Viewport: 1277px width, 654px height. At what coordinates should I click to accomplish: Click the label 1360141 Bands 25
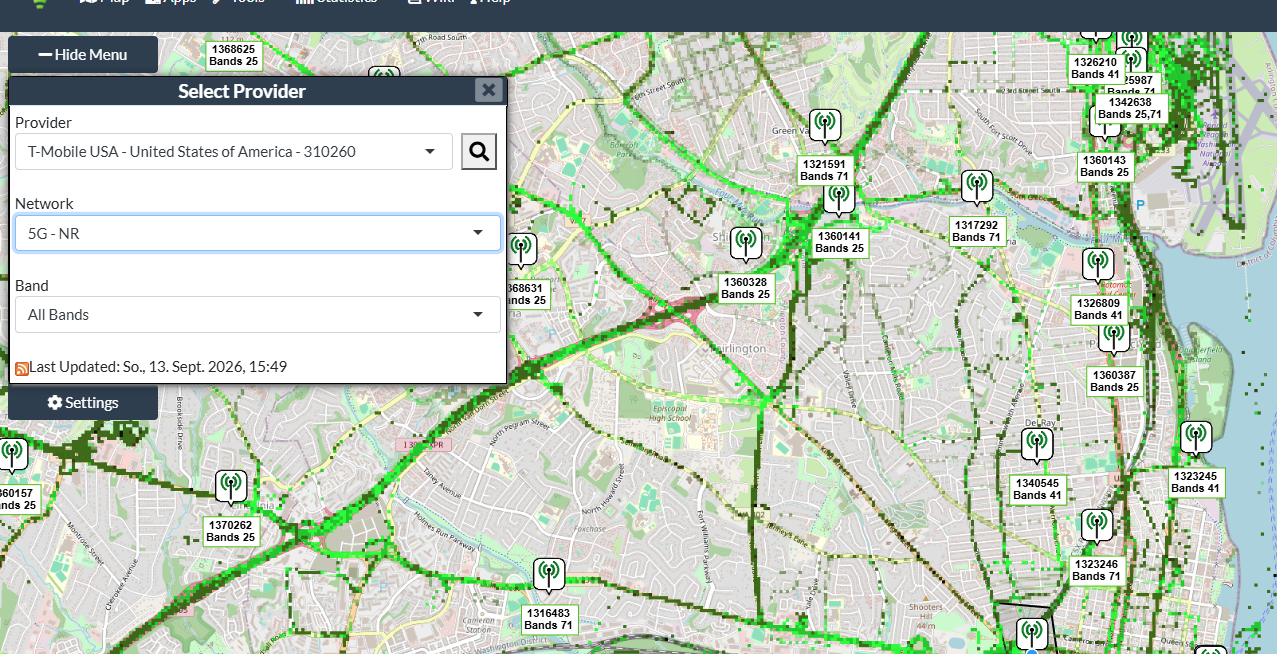[x=839, y=242]
